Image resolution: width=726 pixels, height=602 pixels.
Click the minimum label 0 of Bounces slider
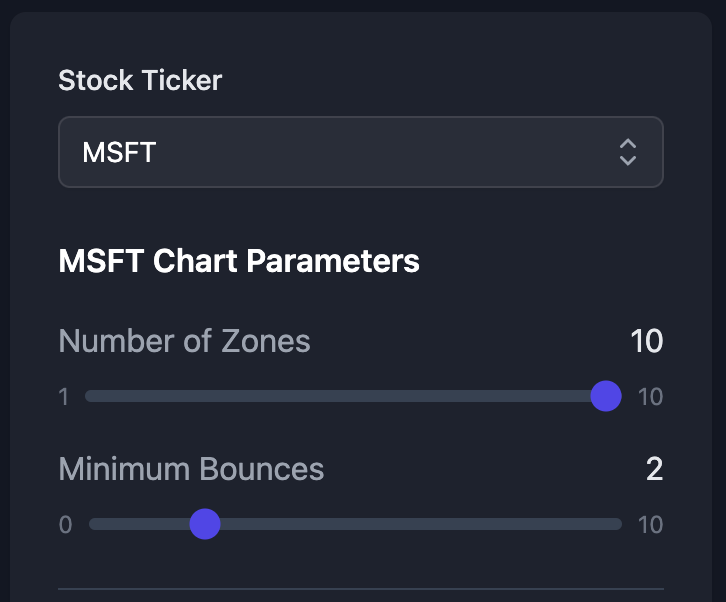[x=65, y=525]
